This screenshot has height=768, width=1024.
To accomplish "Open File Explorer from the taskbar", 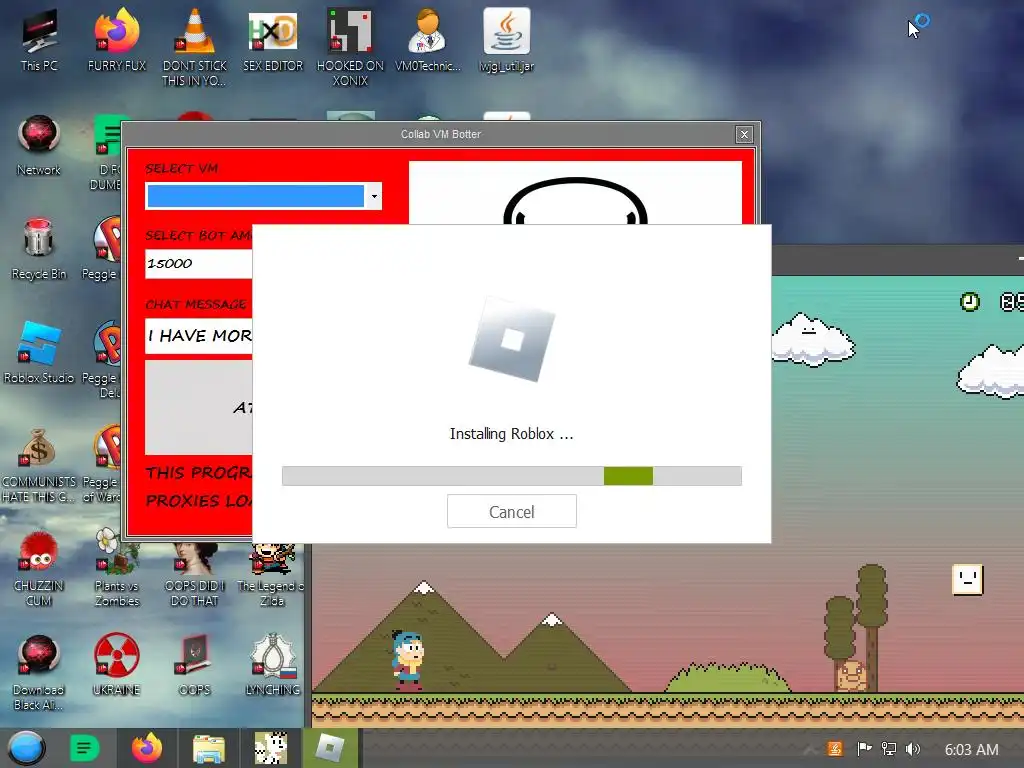I will point(209,748).
